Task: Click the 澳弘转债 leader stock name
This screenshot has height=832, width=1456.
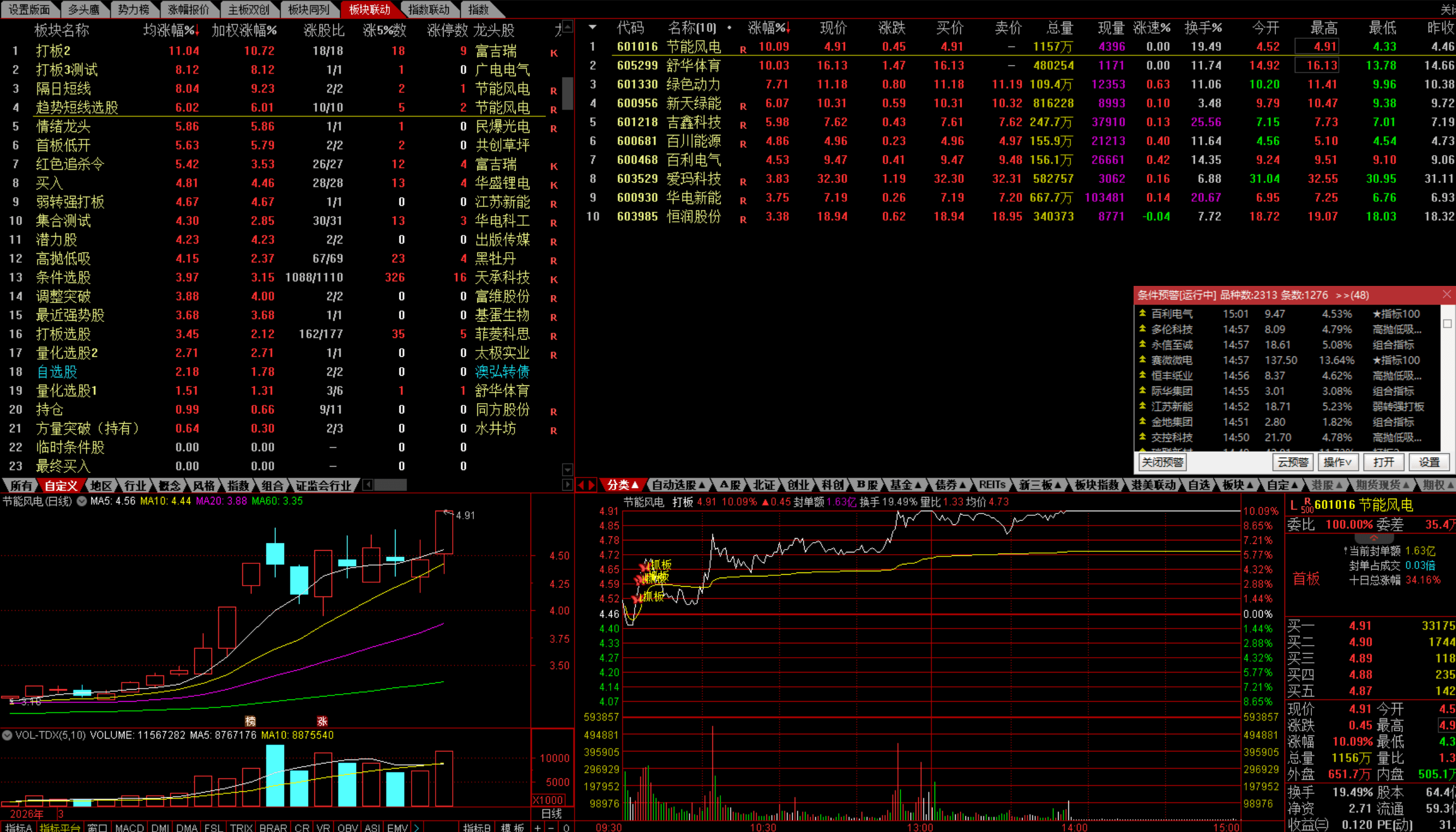Action: [x=502, y=372]
